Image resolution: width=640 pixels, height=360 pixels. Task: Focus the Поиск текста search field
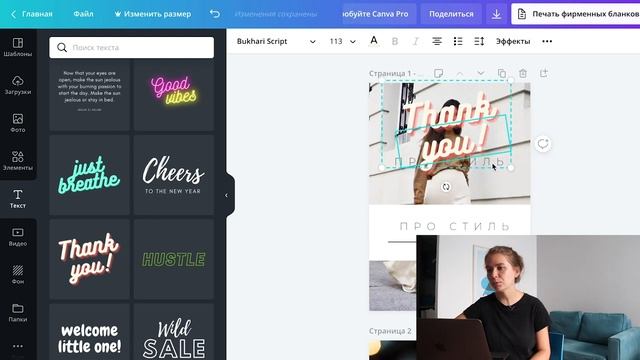[x=131, y=47]
